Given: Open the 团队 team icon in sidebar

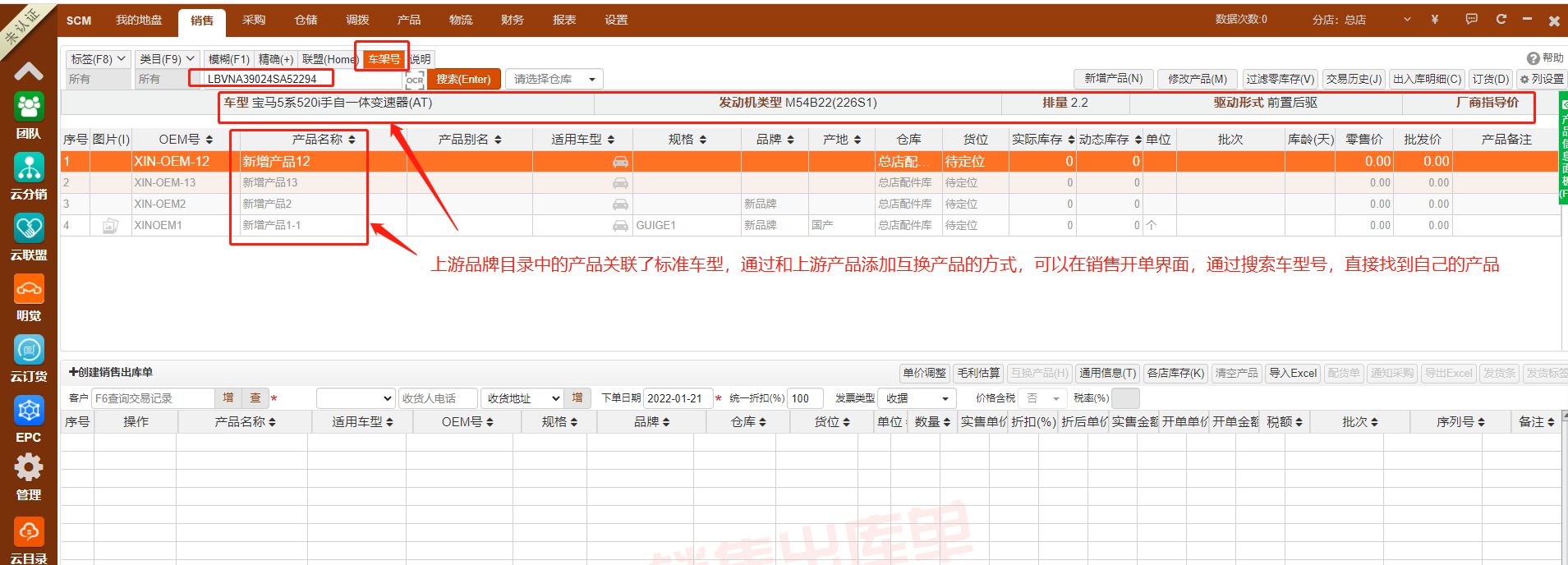Looking at the screenshot, I should coord(29,107).
